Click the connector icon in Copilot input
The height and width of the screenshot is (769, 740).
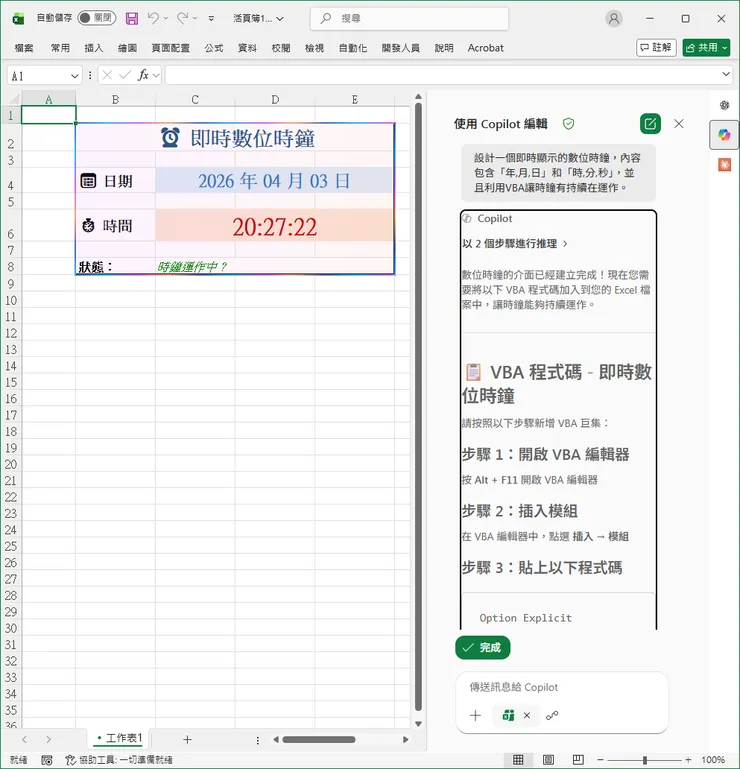pyautogui.click(x=552, y=716)
